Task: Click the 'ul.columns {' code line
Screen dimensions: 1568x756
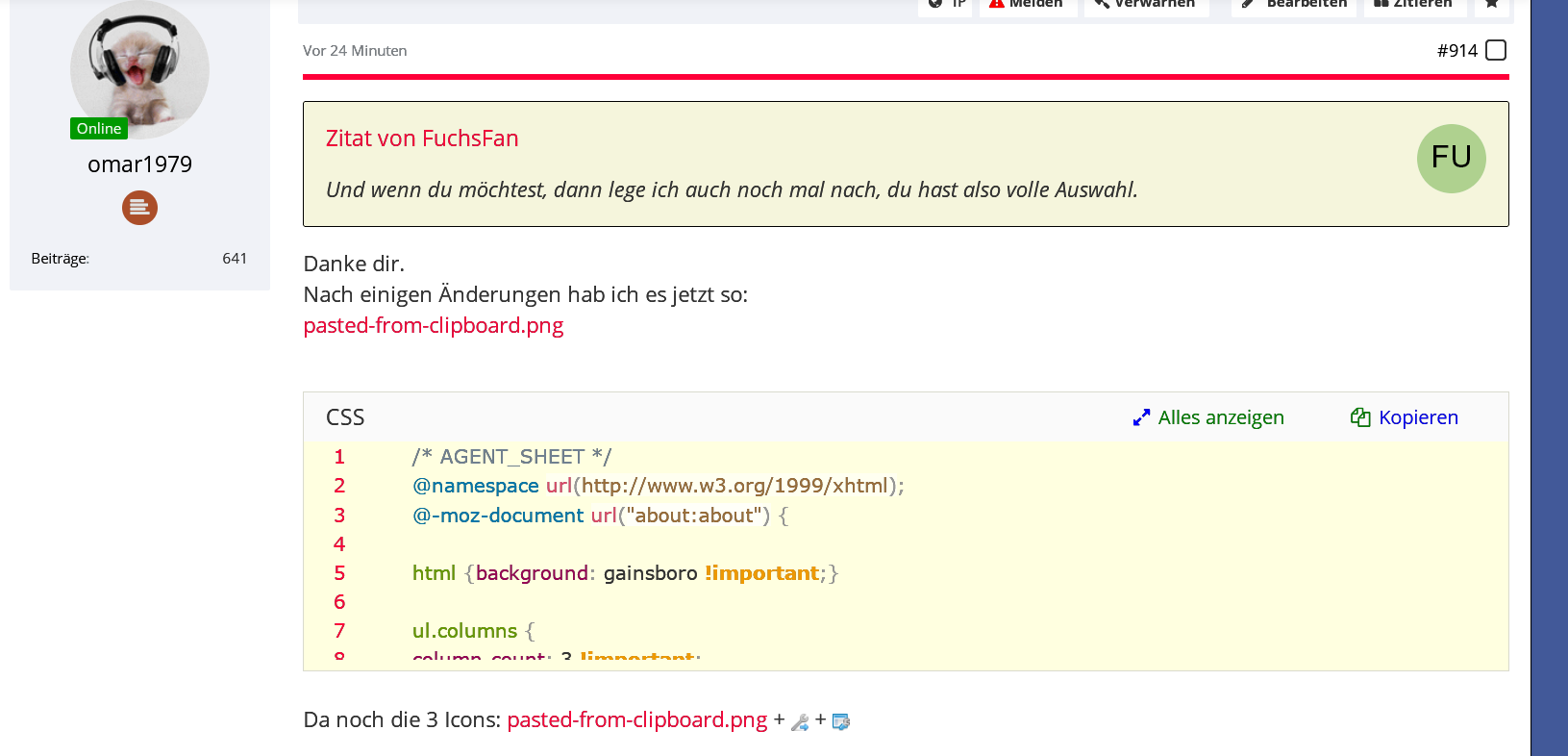Action: tap(474, 631)
